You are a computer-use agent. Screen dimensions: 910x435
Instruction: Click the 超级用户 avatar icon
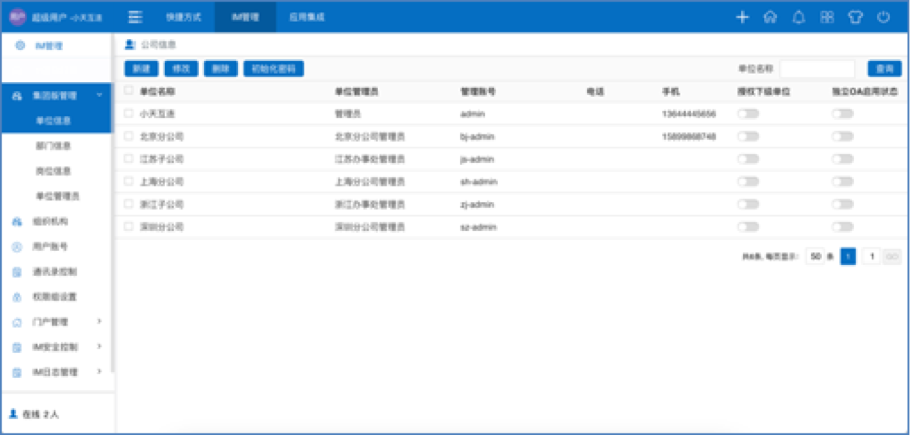pos(19,17)
